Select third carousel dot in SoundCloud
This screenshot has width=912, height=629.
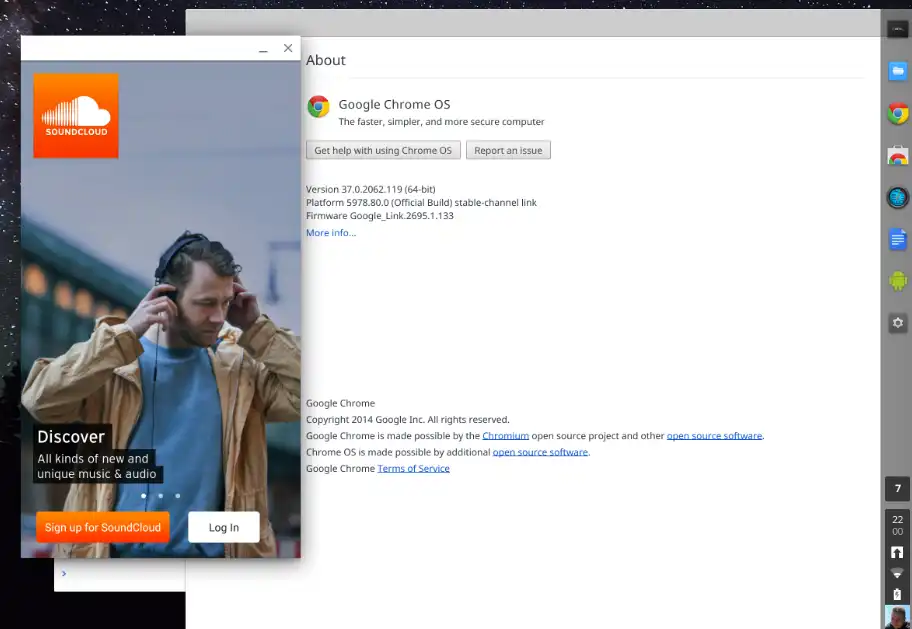pos(177,496)
